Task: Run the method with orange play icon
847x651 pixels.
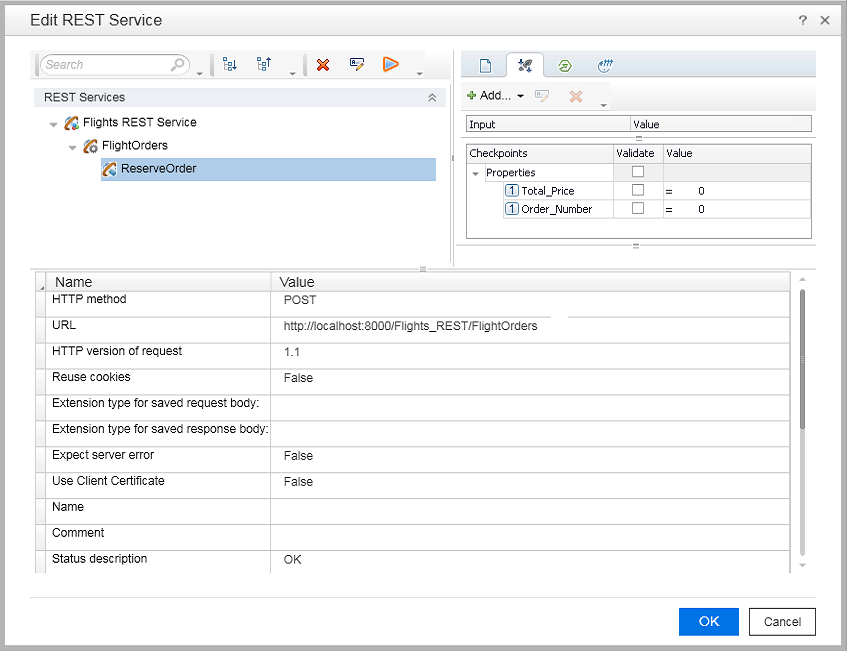Action: tap(390, 65)
